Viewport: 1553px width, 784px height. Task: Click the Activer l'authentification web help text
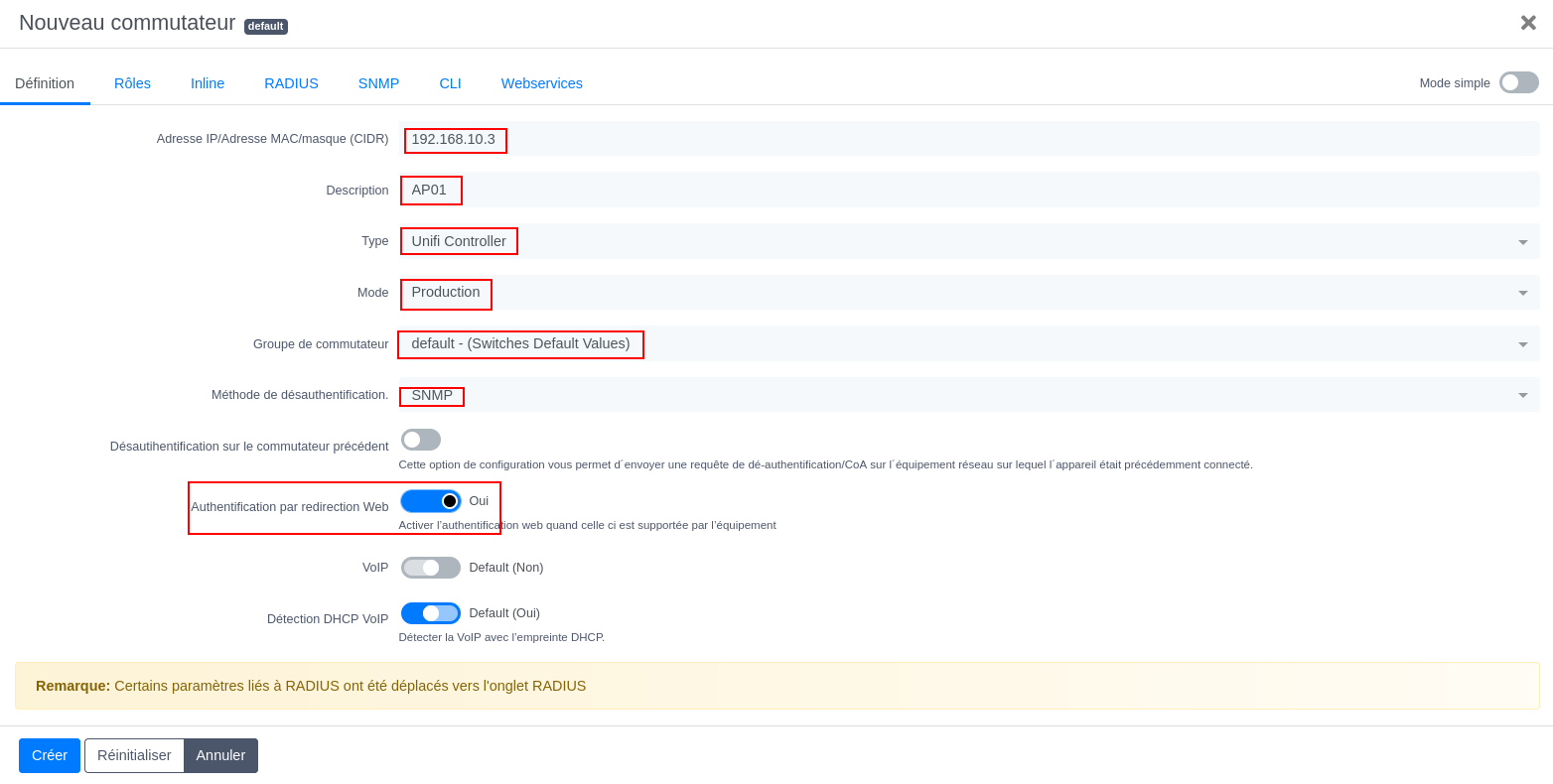pyautogui.click(x=588, y=525)
